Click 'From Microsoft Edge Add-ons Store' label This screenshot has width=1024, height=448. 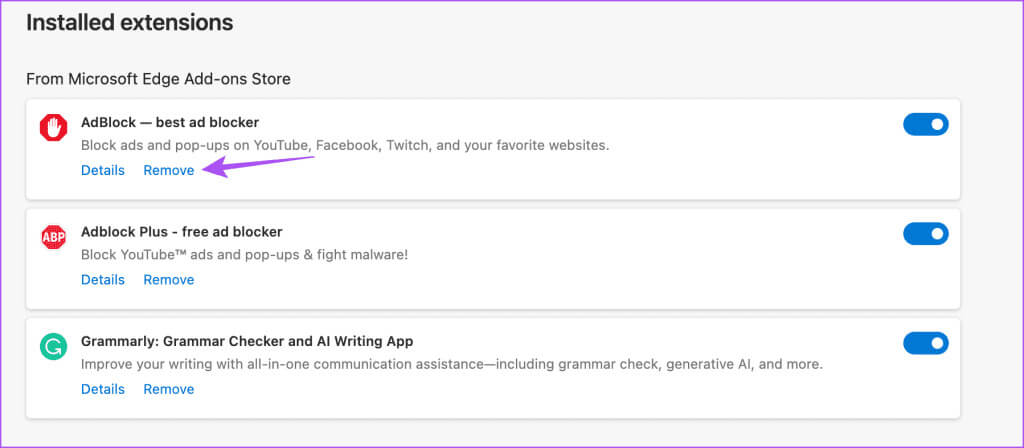pos(158,80)
